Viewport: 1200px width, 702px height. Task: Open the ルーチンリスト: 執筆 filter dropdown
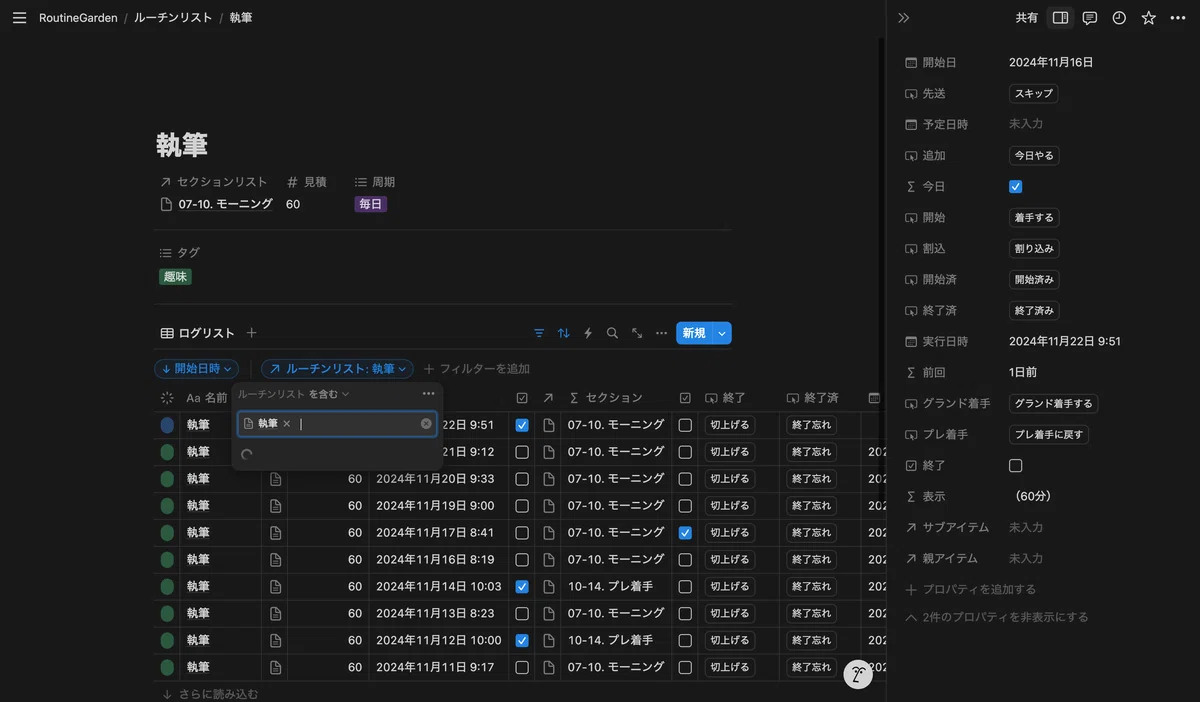(337, 369)
